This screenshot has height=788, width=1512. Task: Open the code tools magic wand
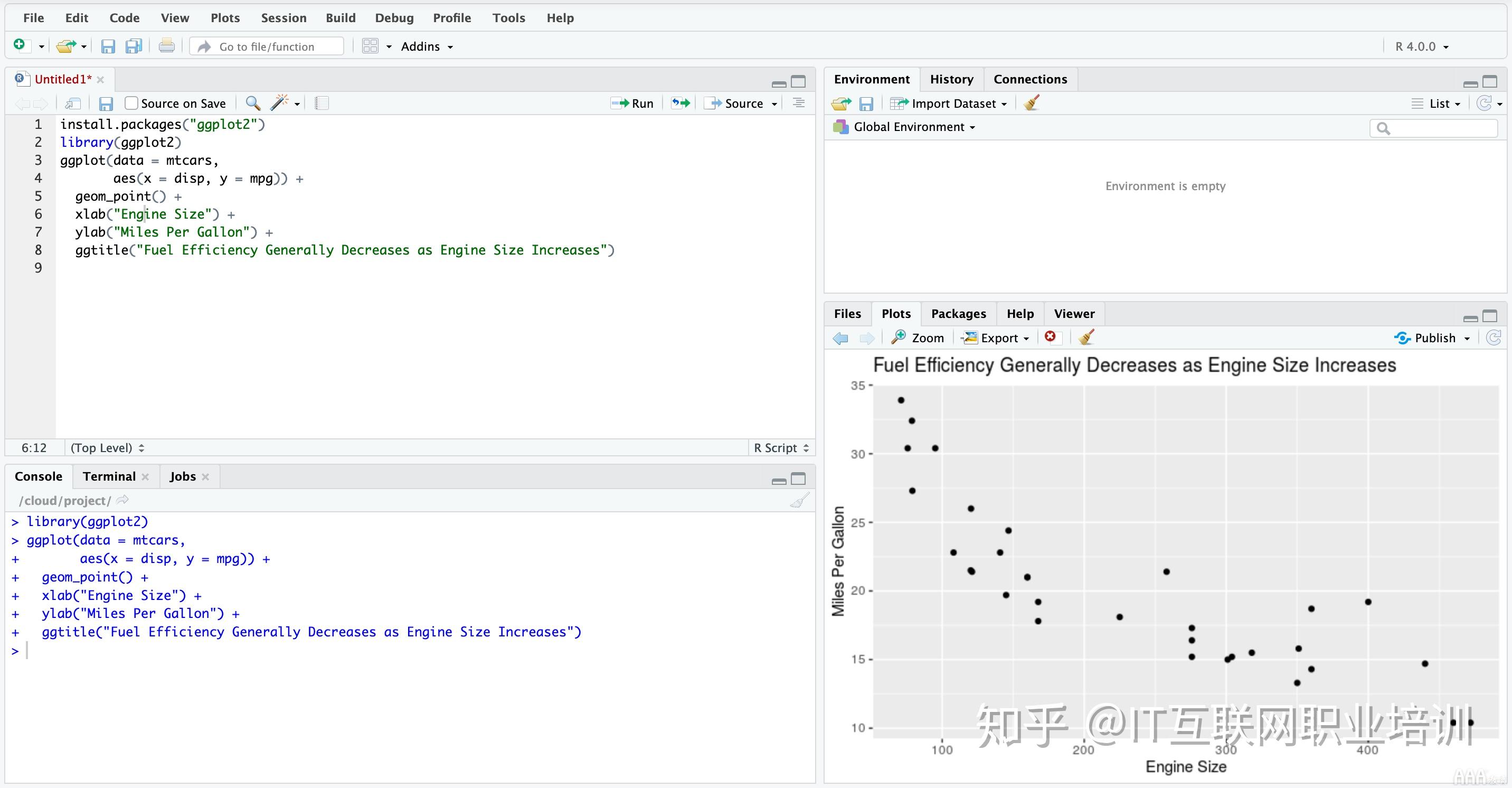click(279, 103)
